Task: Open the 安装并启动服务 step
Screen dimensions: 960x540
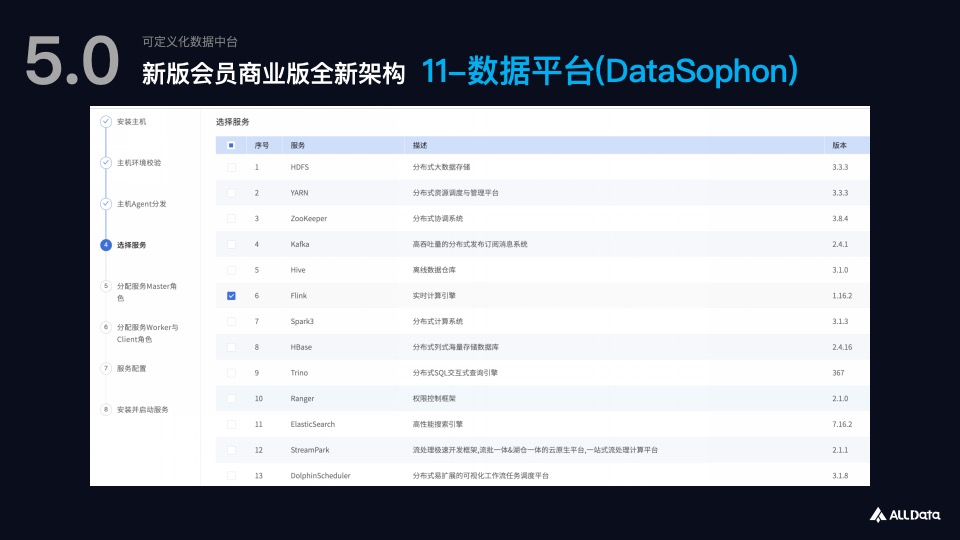Action: [143, 410]
